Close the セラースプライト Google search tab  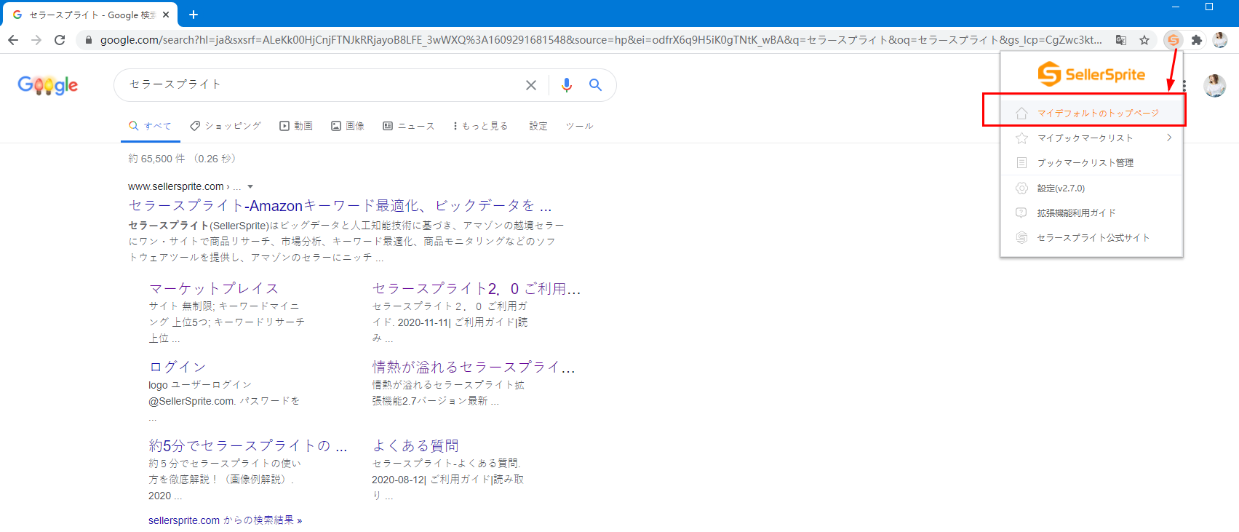point(167,14)
